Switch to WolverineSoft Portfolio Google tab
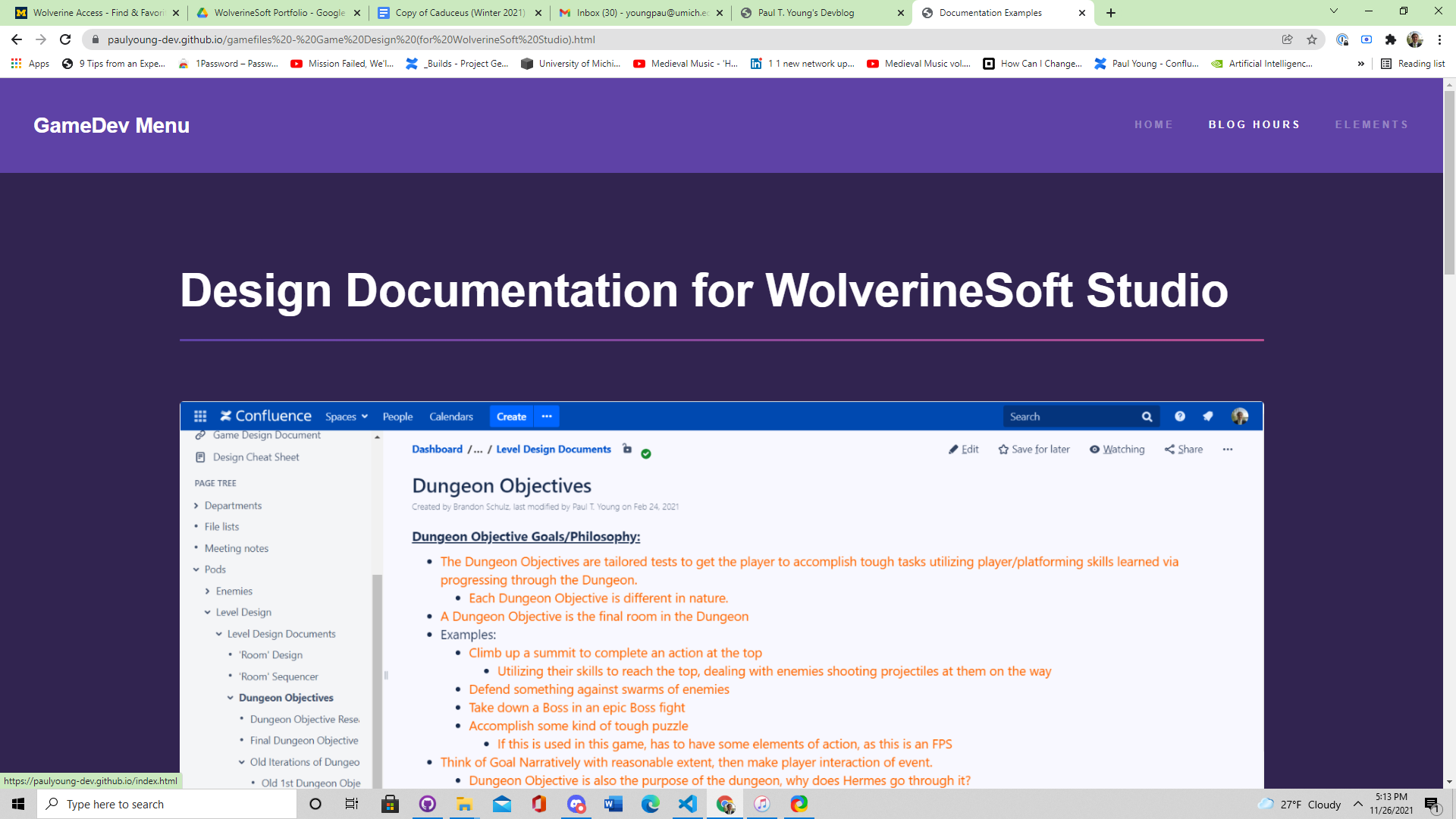The width and height of the screenshot is (1456, 819). pyautogui.click(x=278, y=13)
